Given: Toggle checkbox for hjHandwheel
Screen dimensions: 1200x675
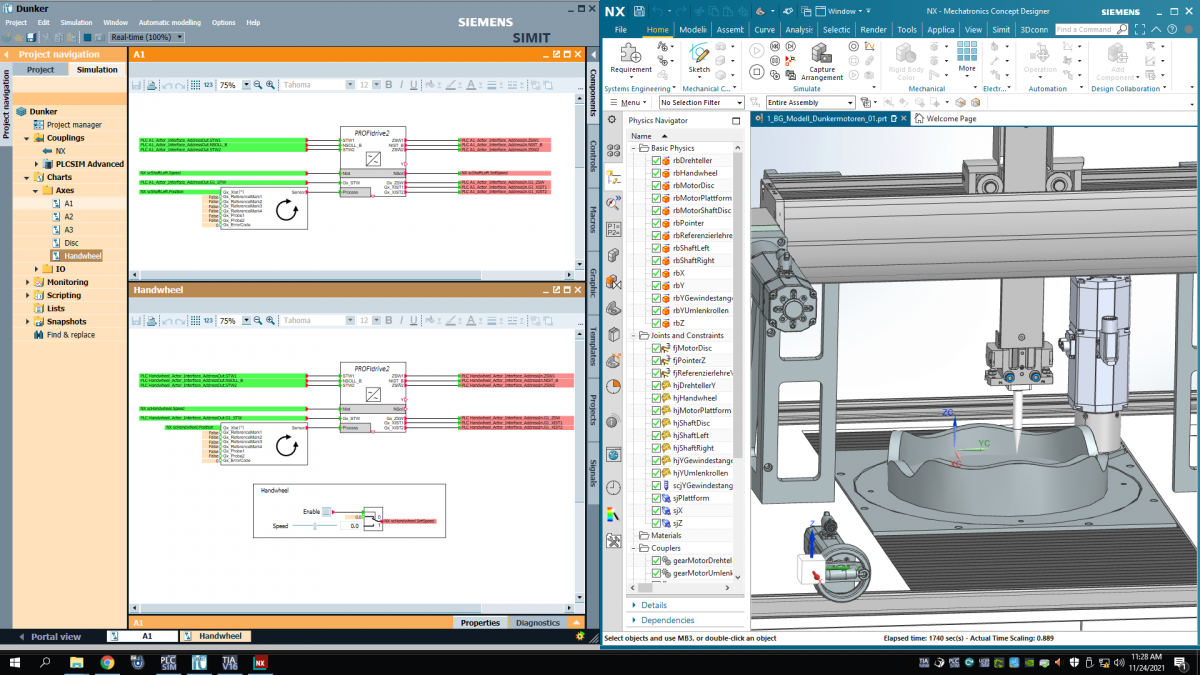Looking at the screenshot, I should pyautogui.click(x=656, y=398).
